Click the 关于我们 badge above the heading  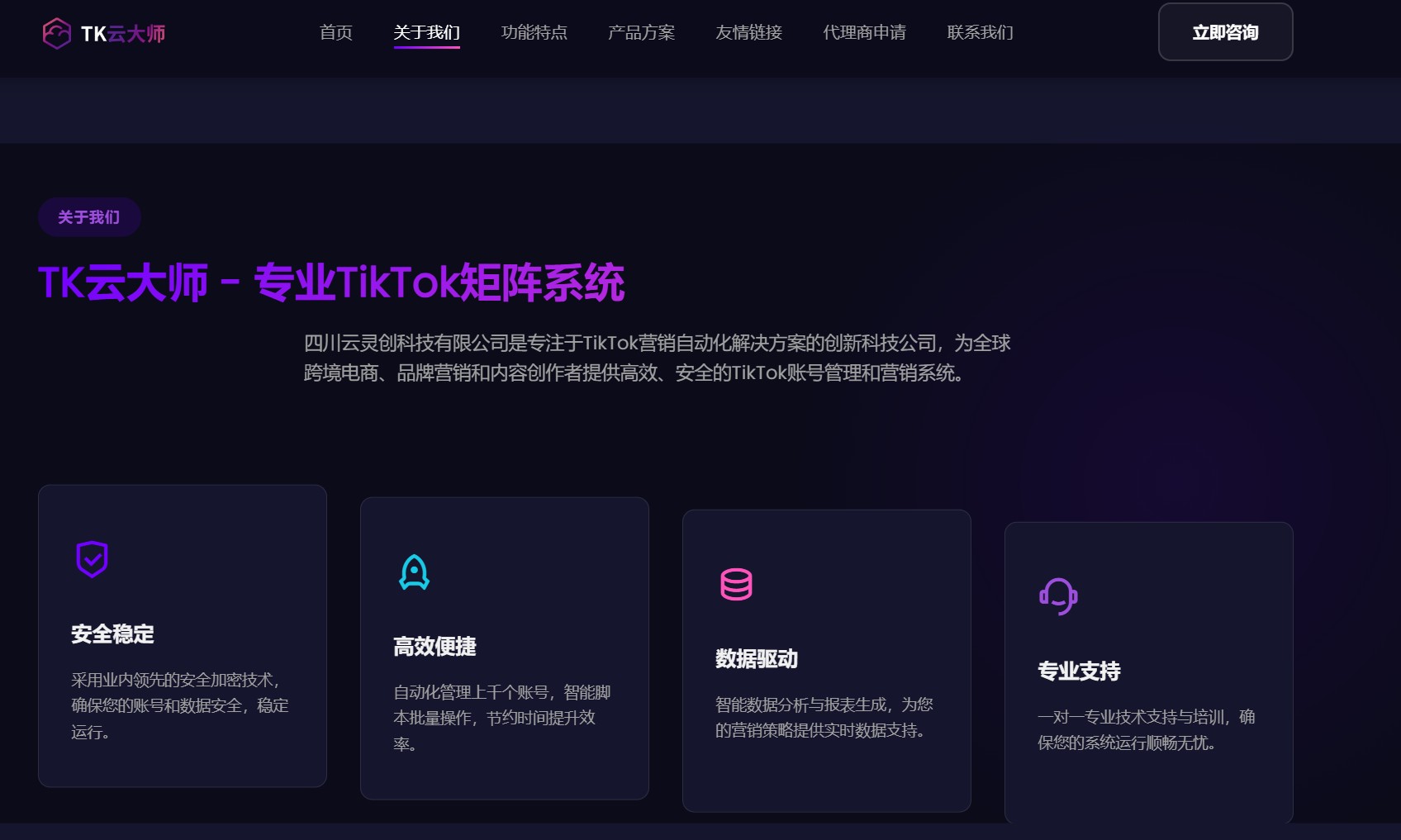pyautogui.click(x=88, y=216)
